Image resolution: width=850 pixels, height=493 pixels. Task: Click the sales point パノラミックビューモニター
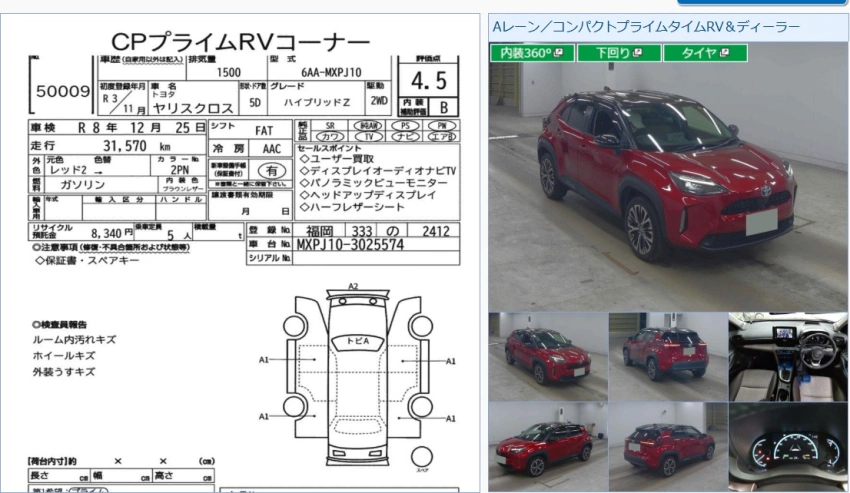374,183
